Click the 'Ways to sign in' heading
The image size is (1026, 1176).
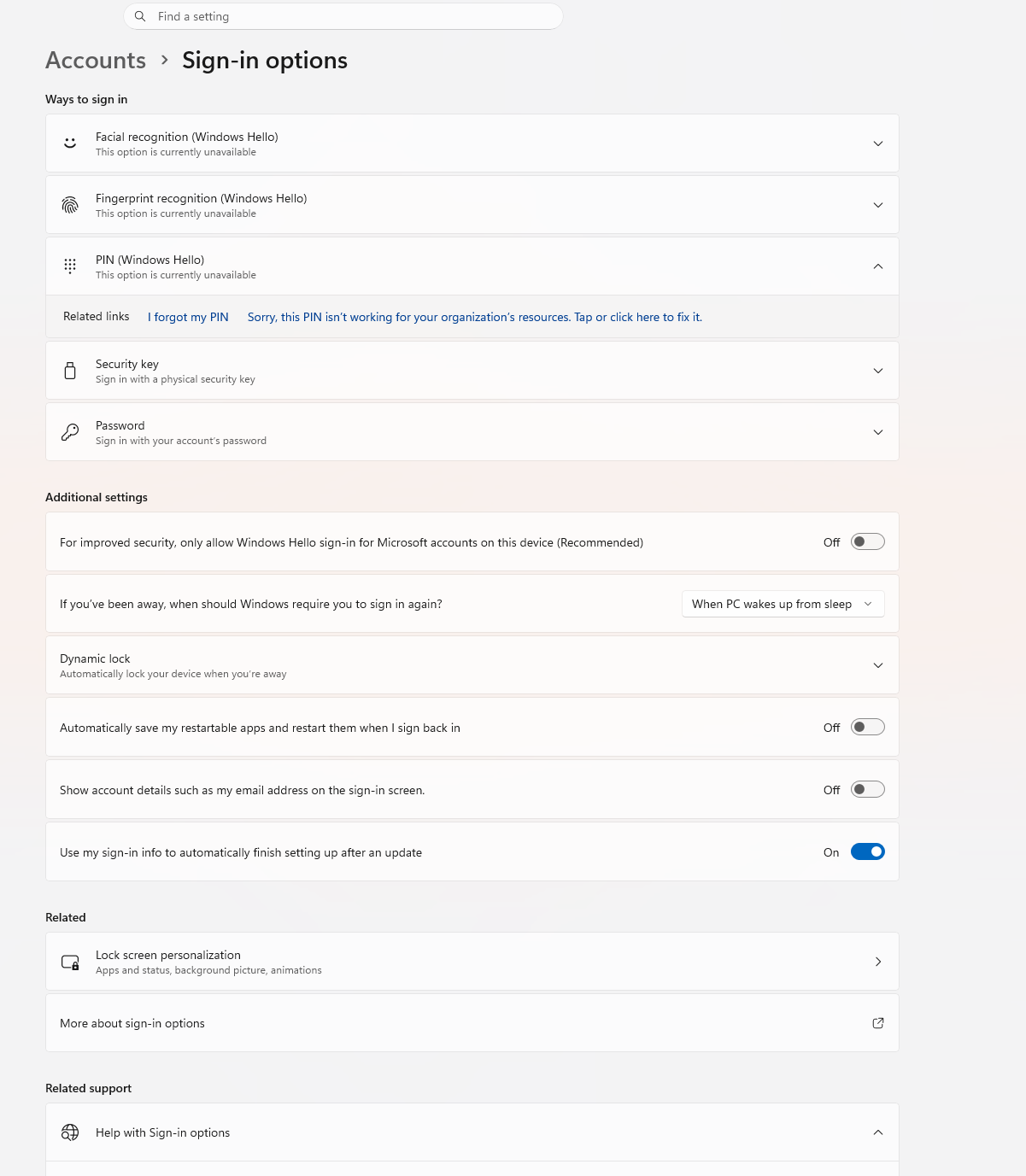(x=86, y=99)
